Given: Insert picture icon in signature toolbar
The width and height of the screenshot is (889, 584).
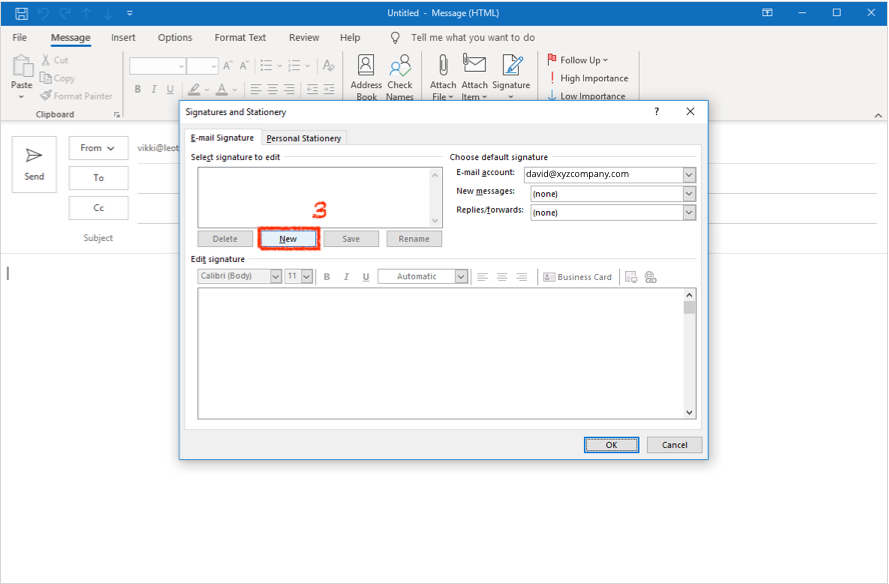Looking at the screenshot, I should tap(631, 277).
